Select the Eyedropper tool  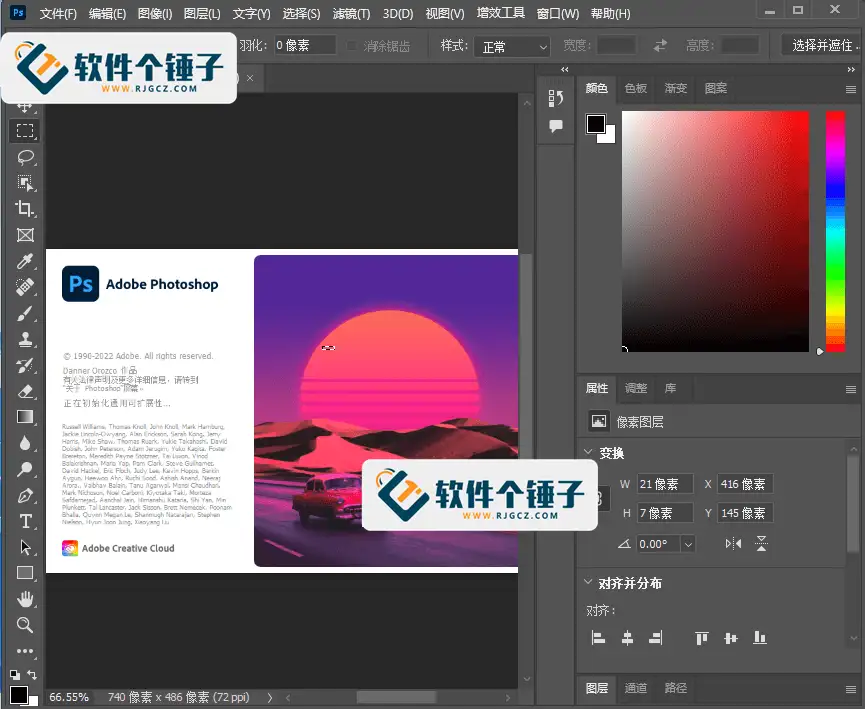(25, 261)
